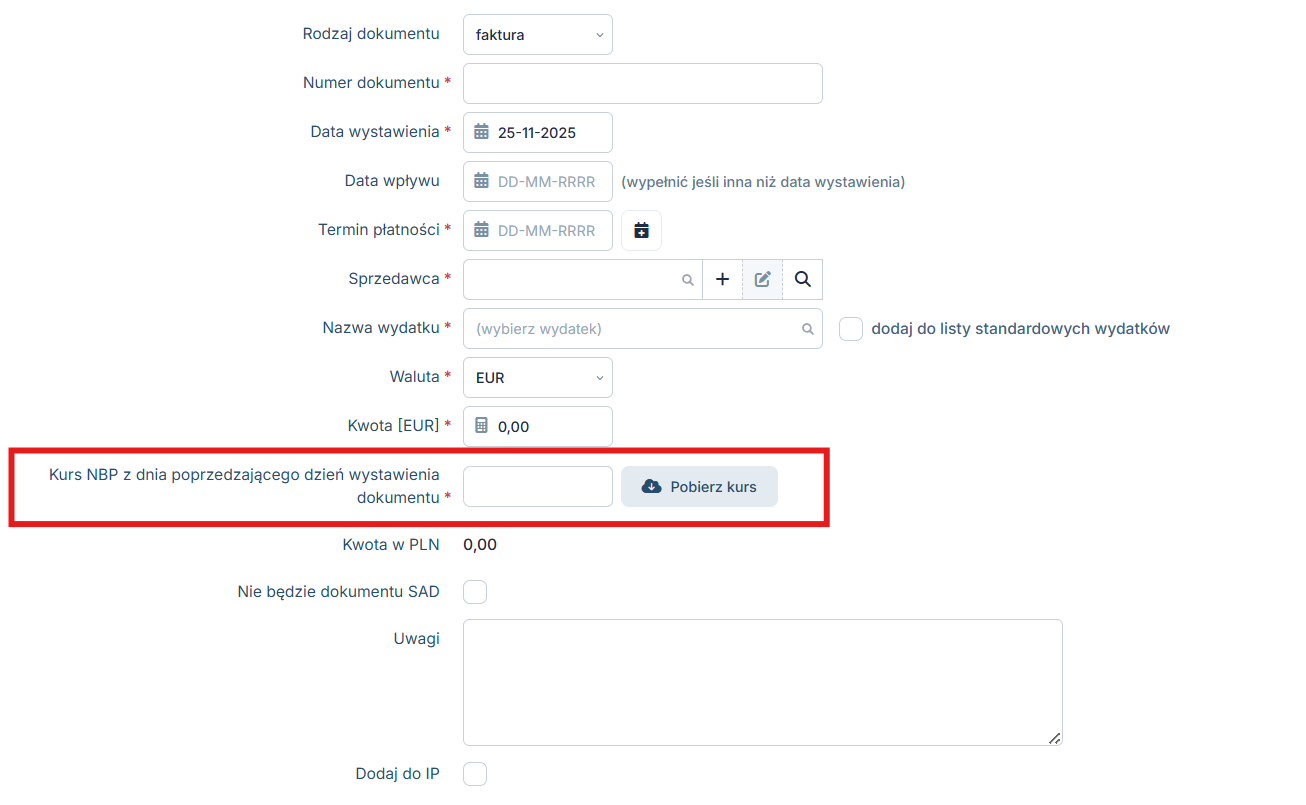Click calculator icon in Kwota [EUR] field
Image resolution: width=1306 pixels, height=805 pixels.
tap(481, 426)
